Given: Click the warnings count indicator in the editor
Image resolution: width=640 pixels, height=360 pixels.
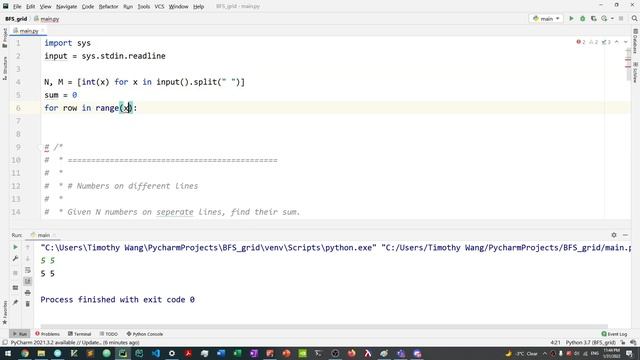Looking at the screenshot, I should point(593,42).
